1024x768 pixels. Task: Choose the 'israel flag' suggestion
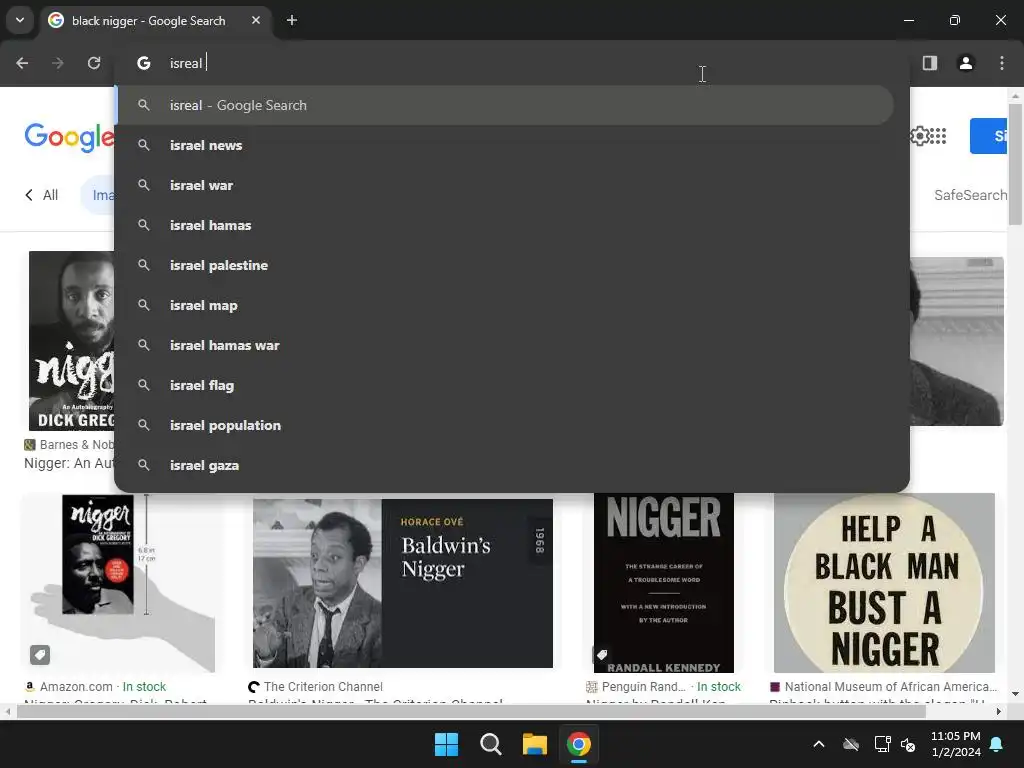click(x=505, y=385)
